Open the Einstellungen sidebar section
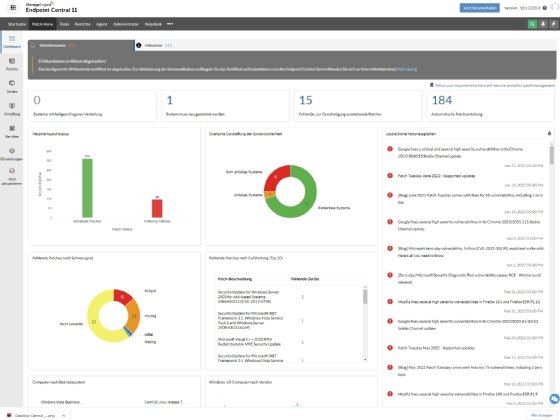This screenshot has width=560, height=420. [12, 154]
